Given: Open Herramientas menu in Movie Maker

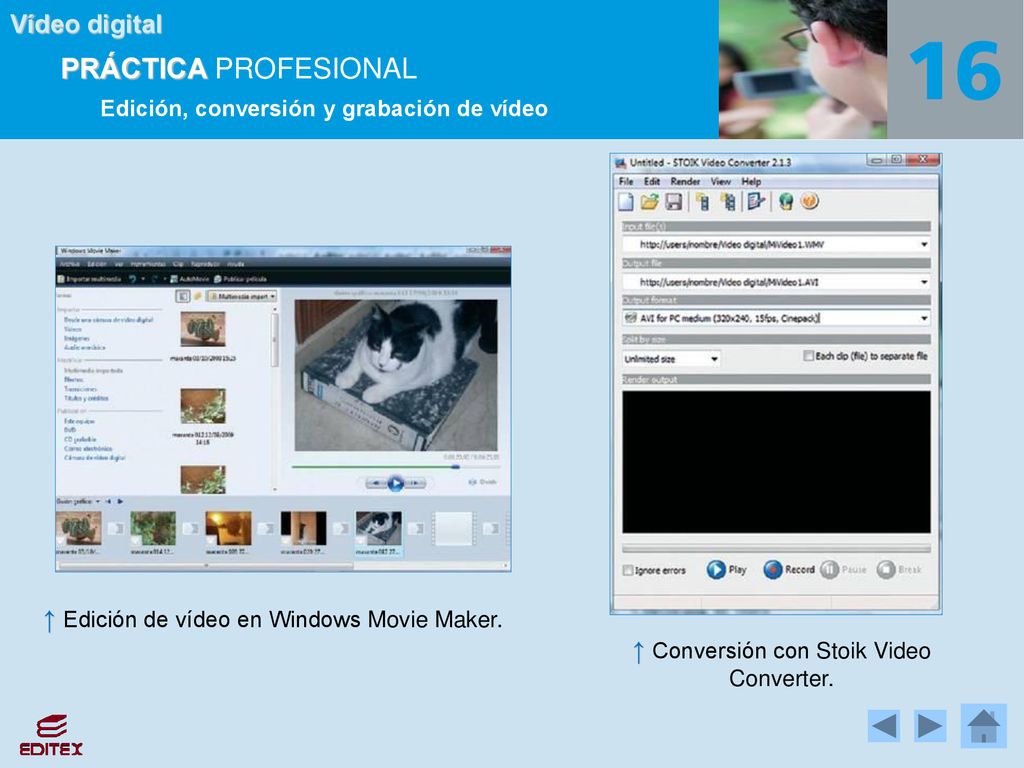Looking at the screenshot, I should [x=148, y=264].
